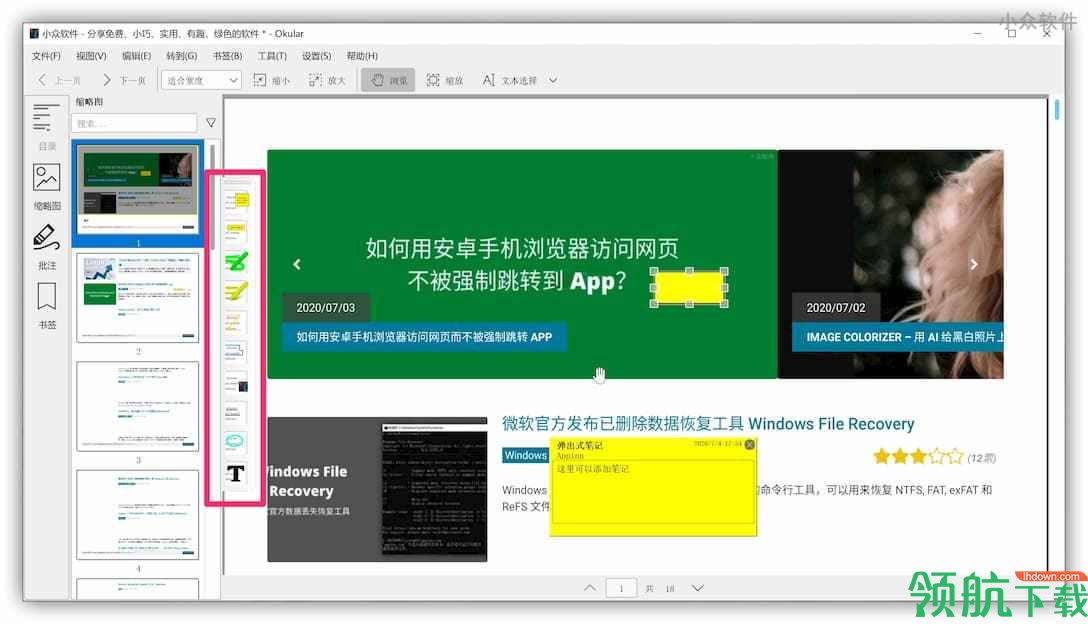Image resolution: width=1088 pixels, height=624 pixels.
Task: Open the 视图(V) menu
Action: (91, 56)
